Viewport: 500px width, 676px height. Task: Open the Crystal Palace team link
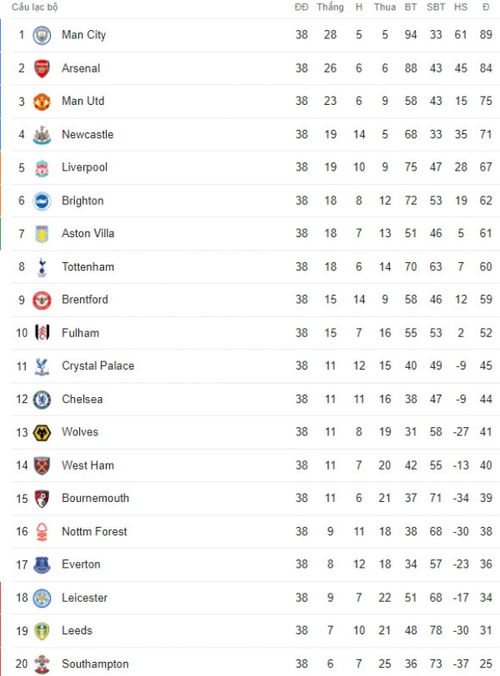[x=98, y=366]
